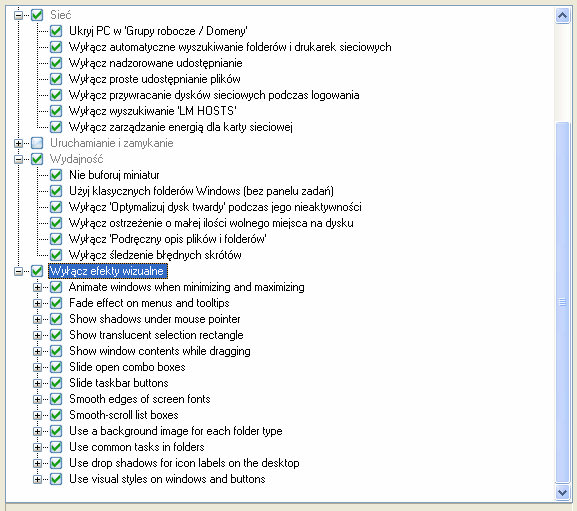The height and width of the screenshot is (511, 577).
Task: Uncheck 'Slide taskbar buttons' checkbox
Action: pyautogui.click(x=56, y=383)
